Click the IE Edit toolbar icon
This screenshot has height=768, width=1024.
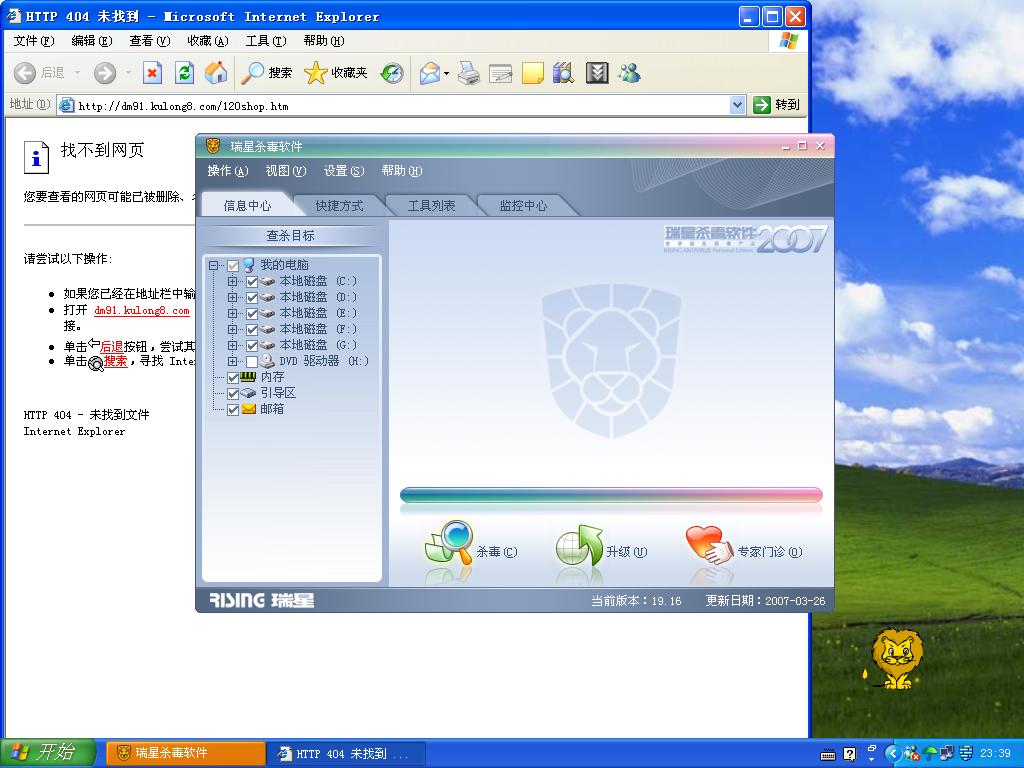coord(500,72)
